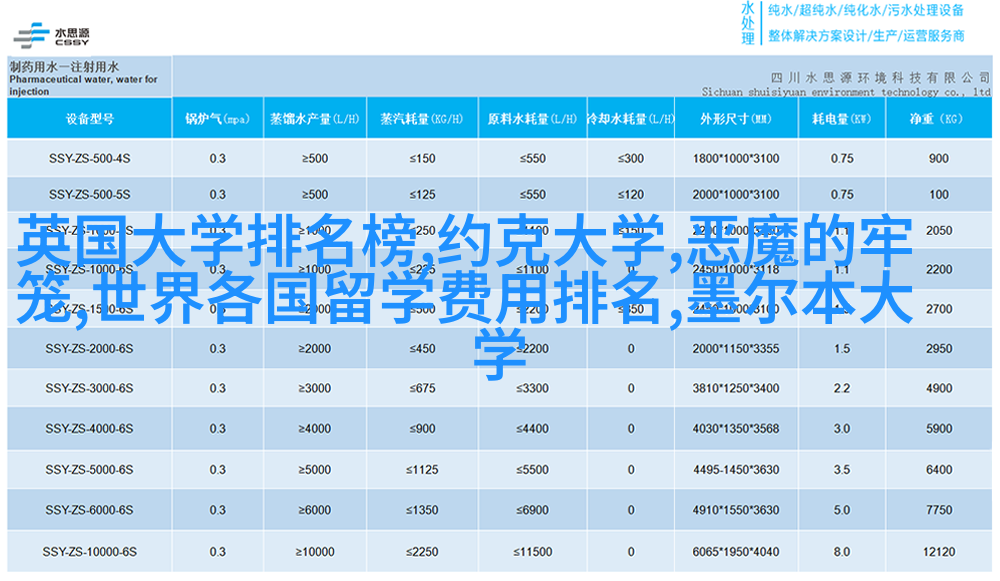Click the 水思源 CSSY logo

coord(52,36)
